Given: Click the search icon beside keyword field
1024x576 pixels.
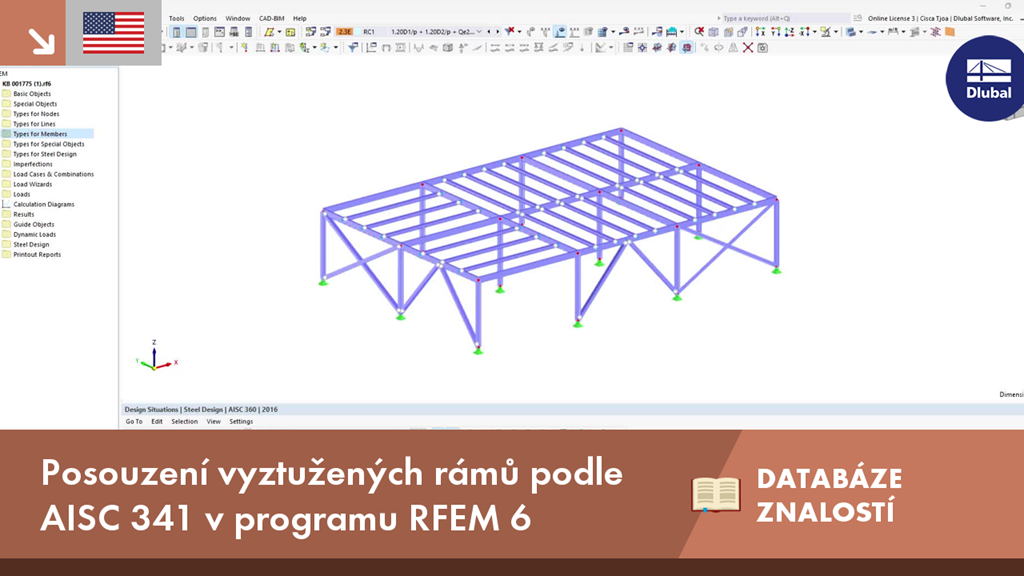Looking at the screenshot, I should [x=857, y=18].
